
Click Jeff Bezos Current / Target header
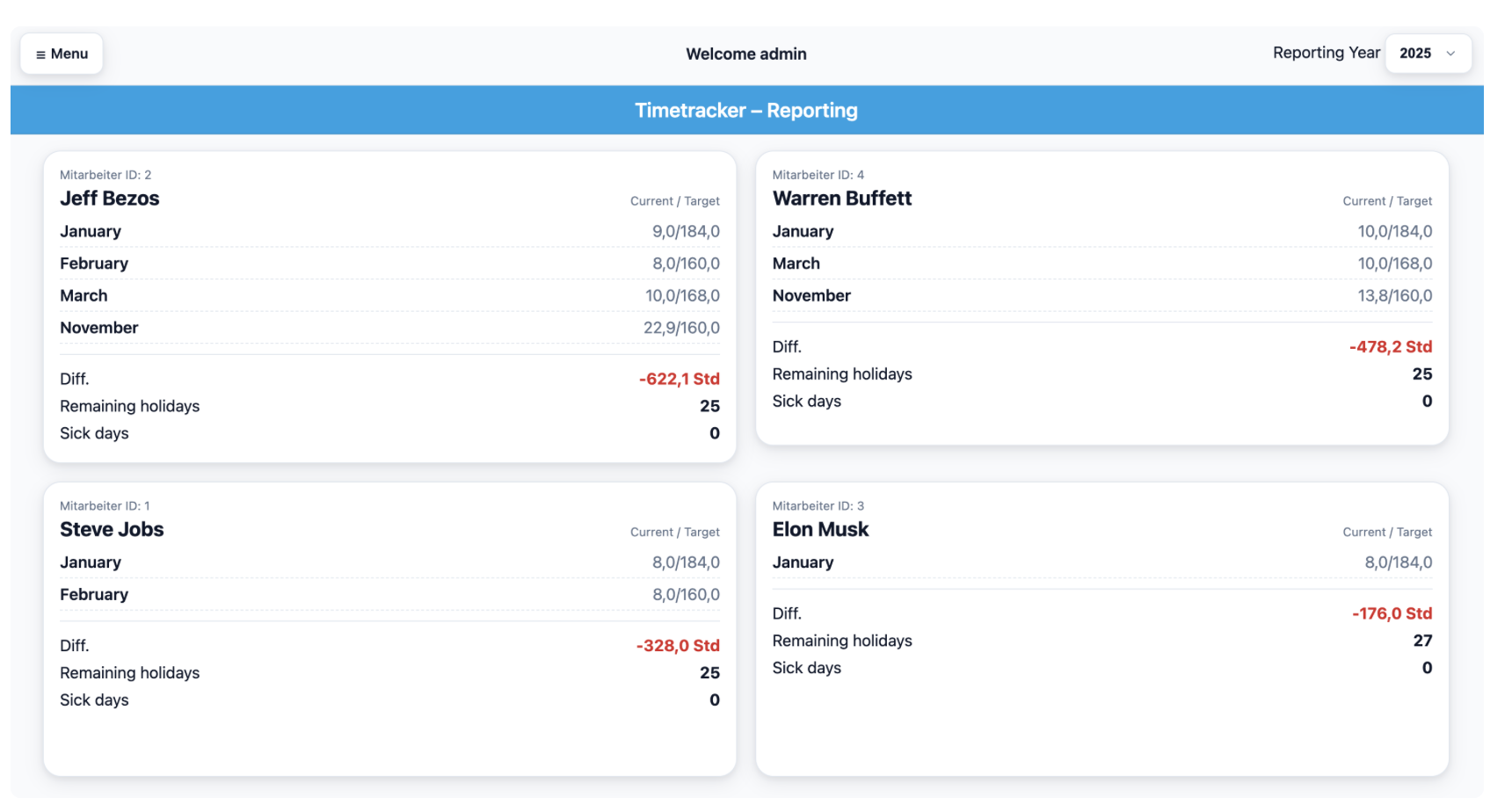click(675, 201)
